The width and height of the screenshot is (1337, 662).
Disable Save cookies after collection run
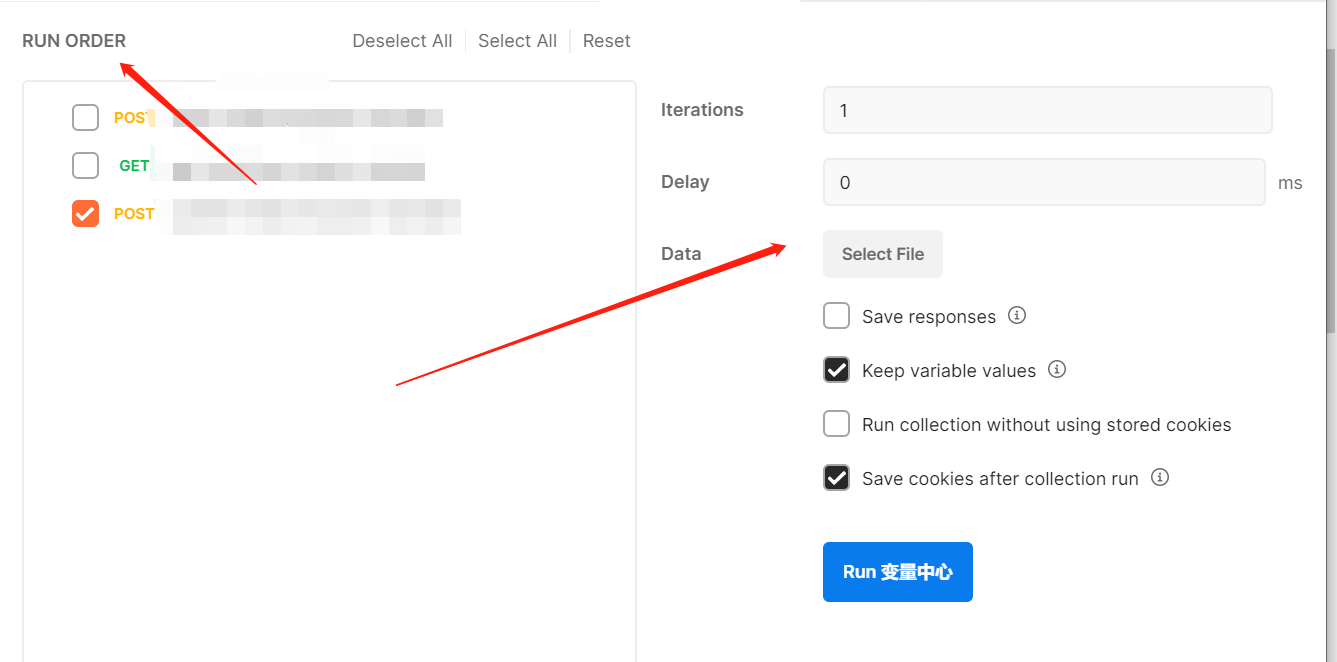pos(836,479)
